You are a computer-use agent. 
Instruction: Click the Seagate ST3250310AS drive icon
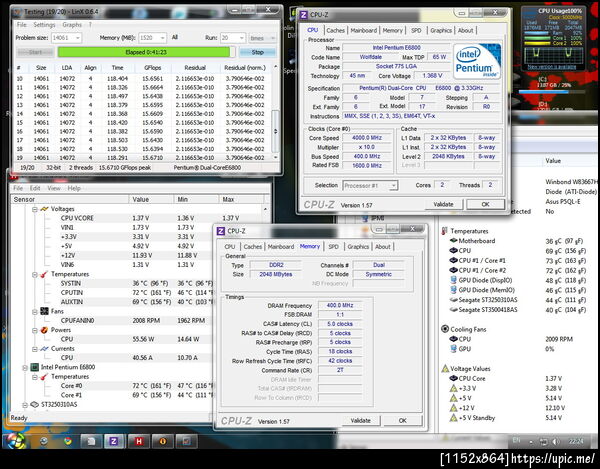[x=453, y=300]
